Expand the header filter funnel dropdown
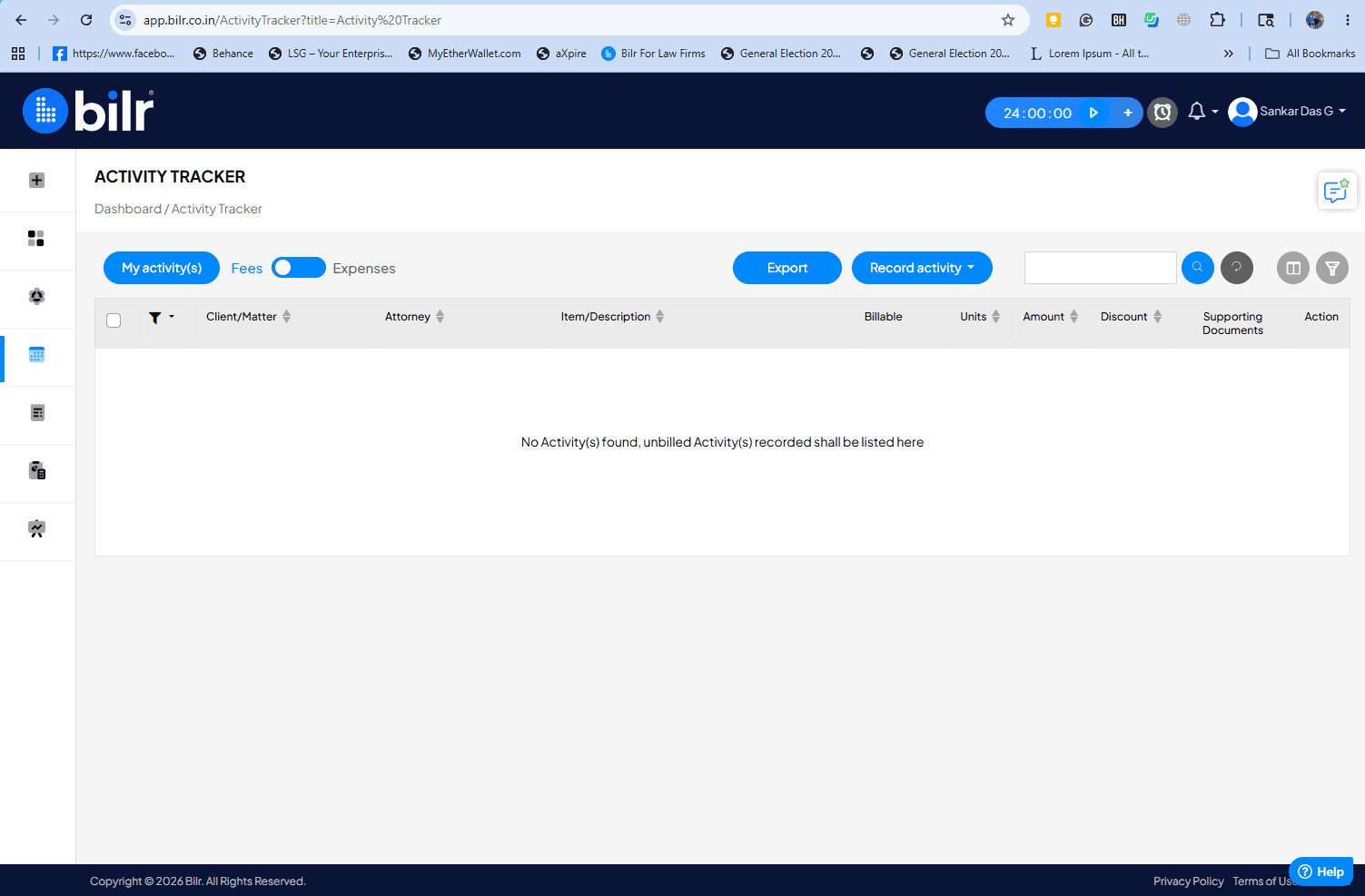The height and width of the screenshot is (896, 1365). click(x=161, y=318)
